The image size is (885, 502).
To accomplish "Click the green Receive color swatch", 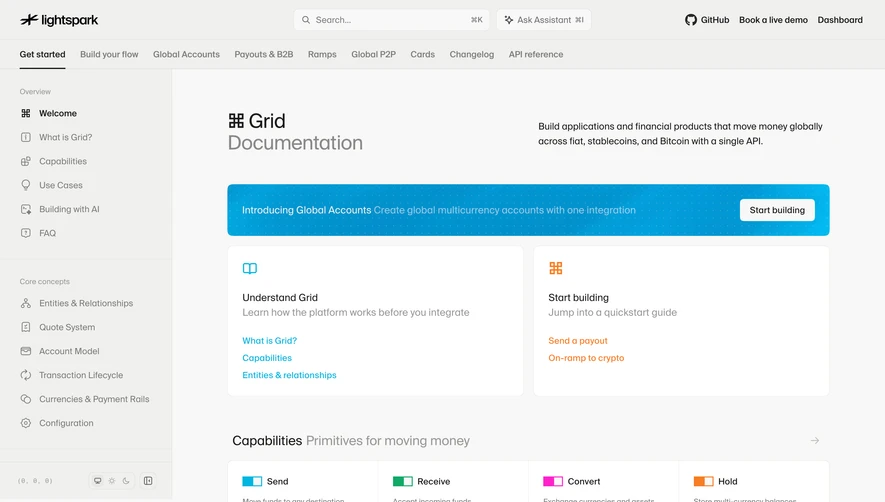I will (402, 481).
